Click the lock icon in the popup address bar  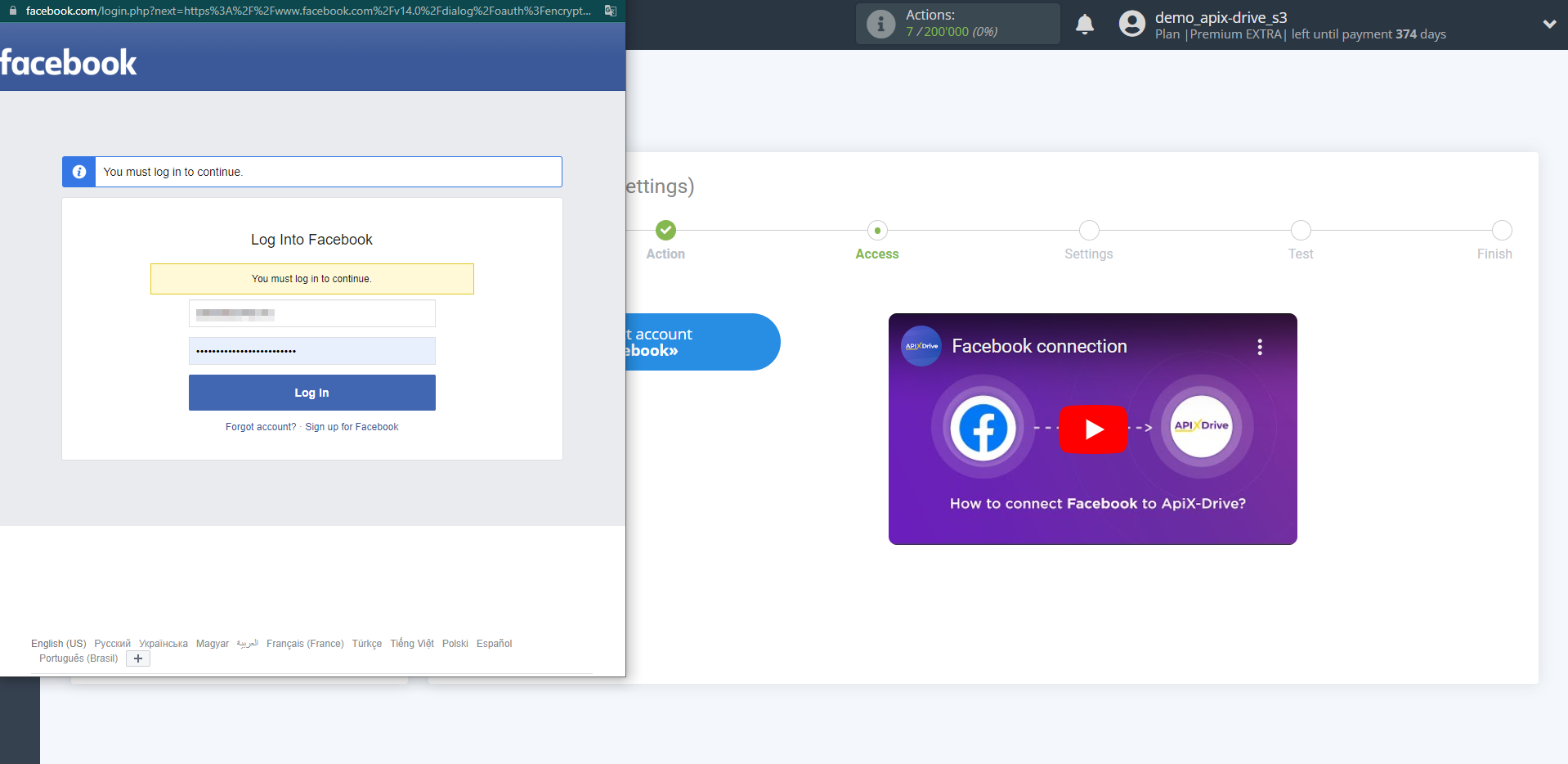click(13, 11)
